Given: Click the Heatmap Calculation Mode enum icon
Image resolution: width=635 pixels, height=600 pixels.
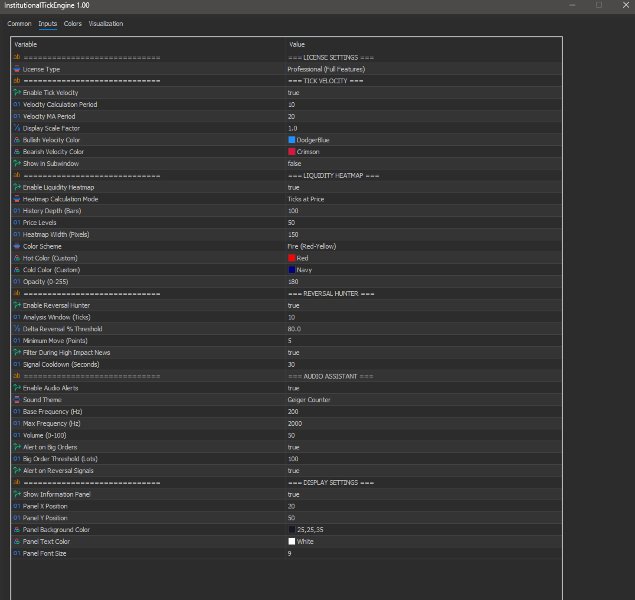Looking at the screenshot, I should tap(17, 199).
